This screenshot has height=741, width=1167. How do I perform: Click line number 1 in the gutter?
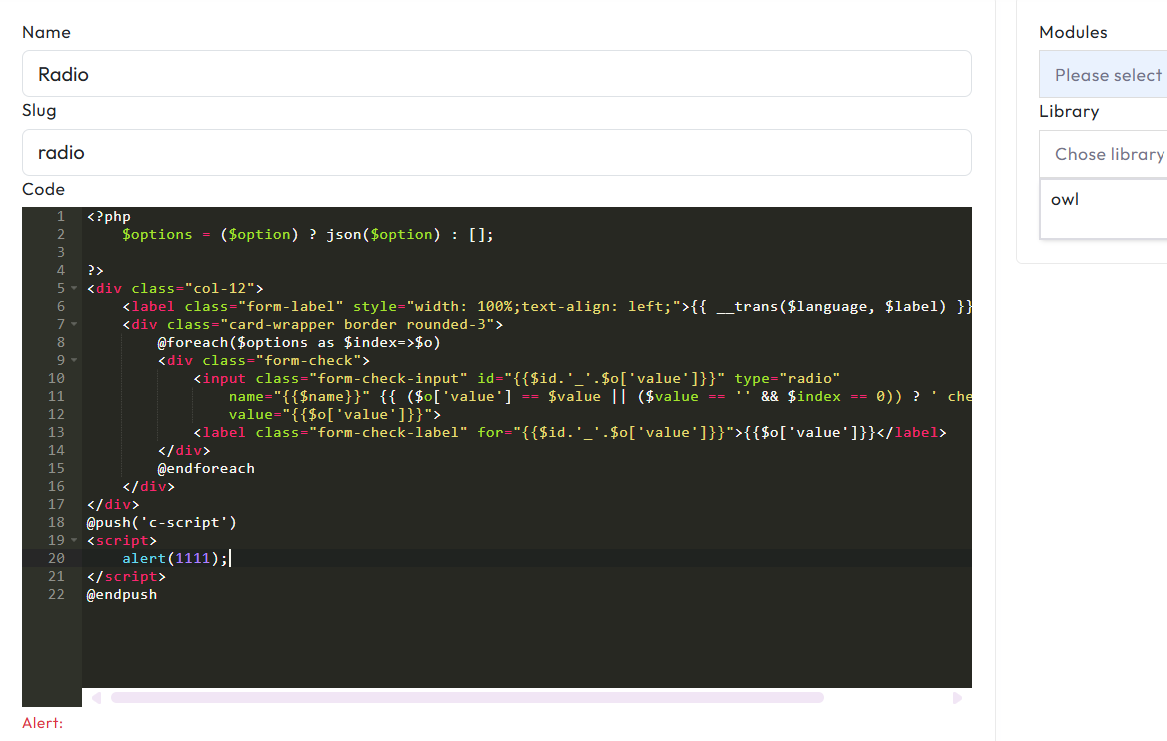pos(60,217)
